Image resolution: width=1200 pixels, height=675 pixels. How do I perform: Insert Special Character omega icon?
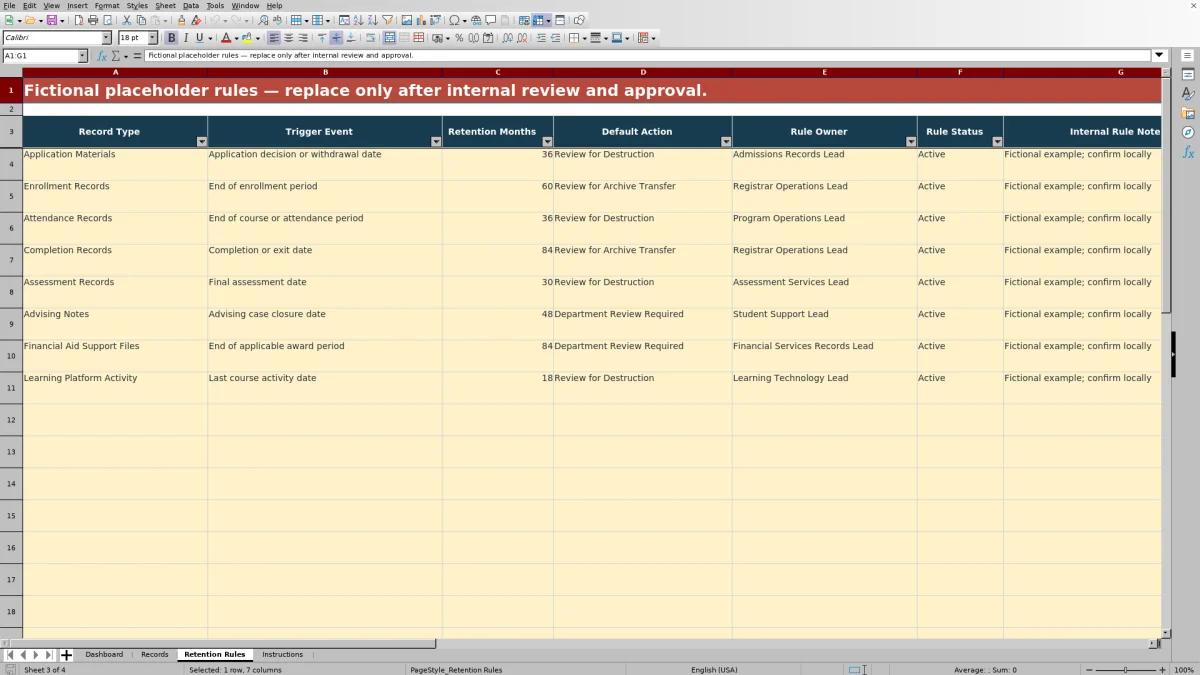pos(455,20)
